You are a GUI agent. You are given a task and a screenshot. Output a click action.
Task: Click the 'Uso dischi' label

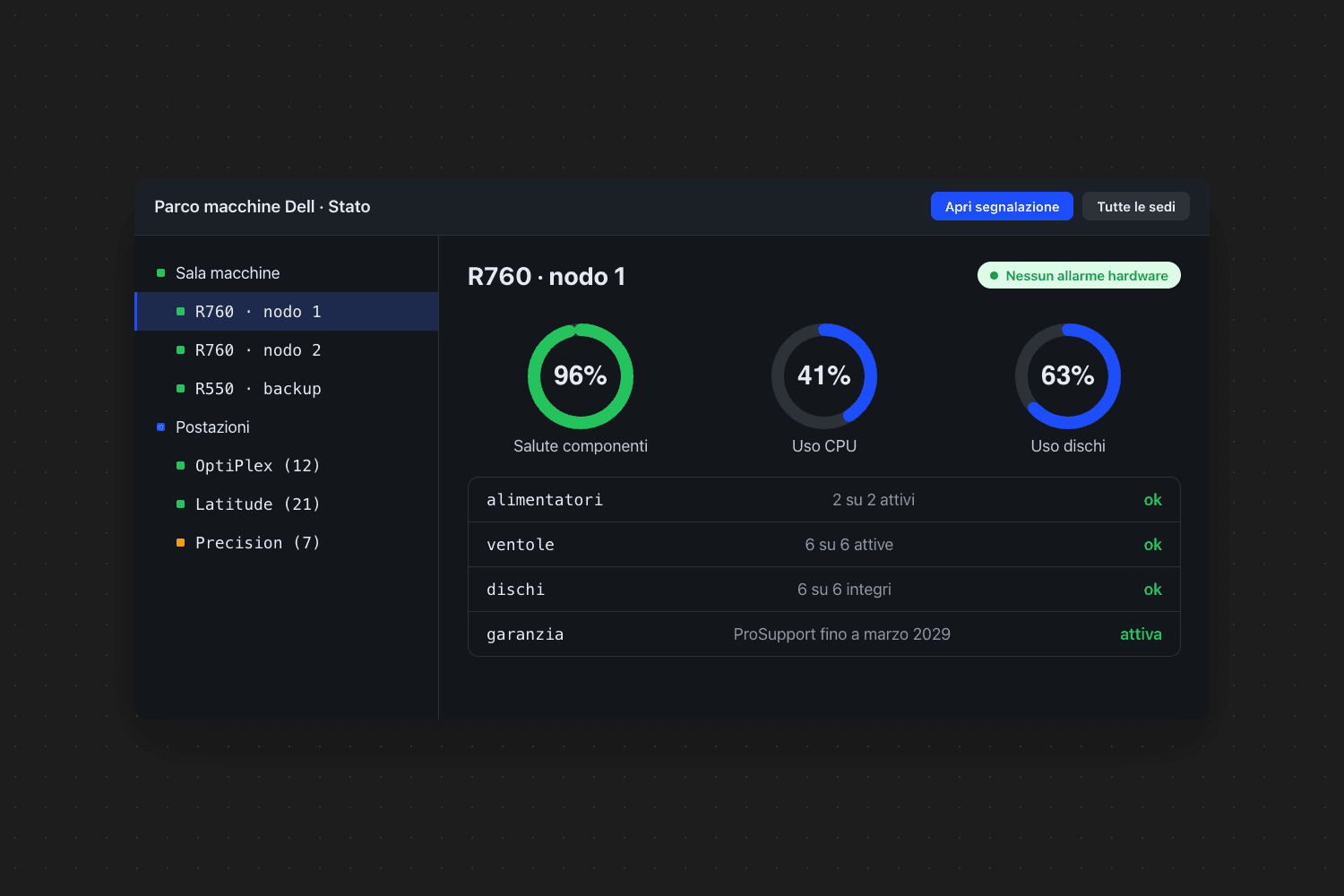point(1068,446)
